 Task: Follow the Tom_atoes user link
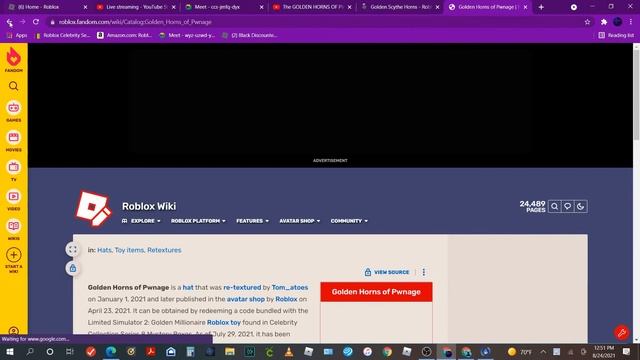pyautogui.click(x=290, y=287)
